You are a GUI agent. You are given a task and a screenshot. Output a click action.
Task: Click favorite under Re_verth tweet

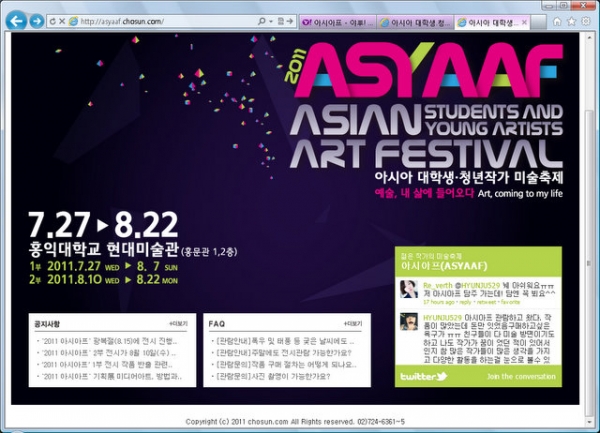[511, 302]
